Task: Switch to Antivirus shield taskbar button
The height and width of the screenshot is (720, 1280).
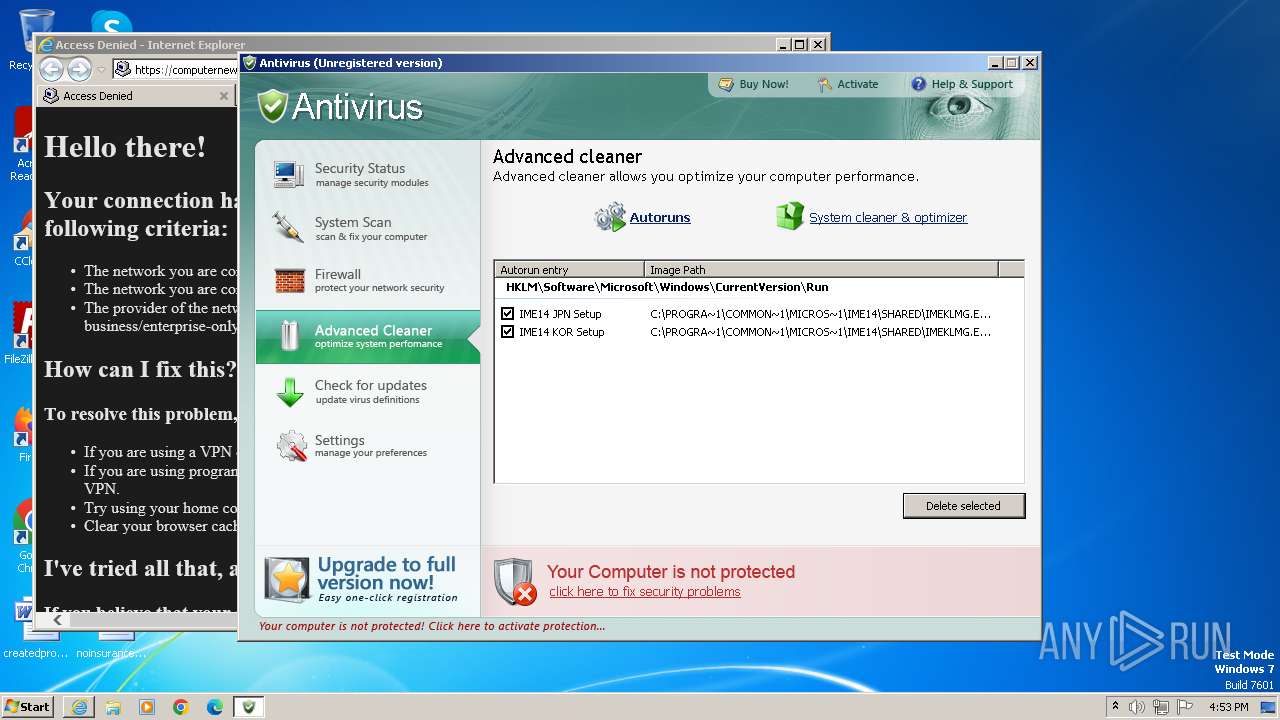Action: pyautogui.click(x=249, y=707)
